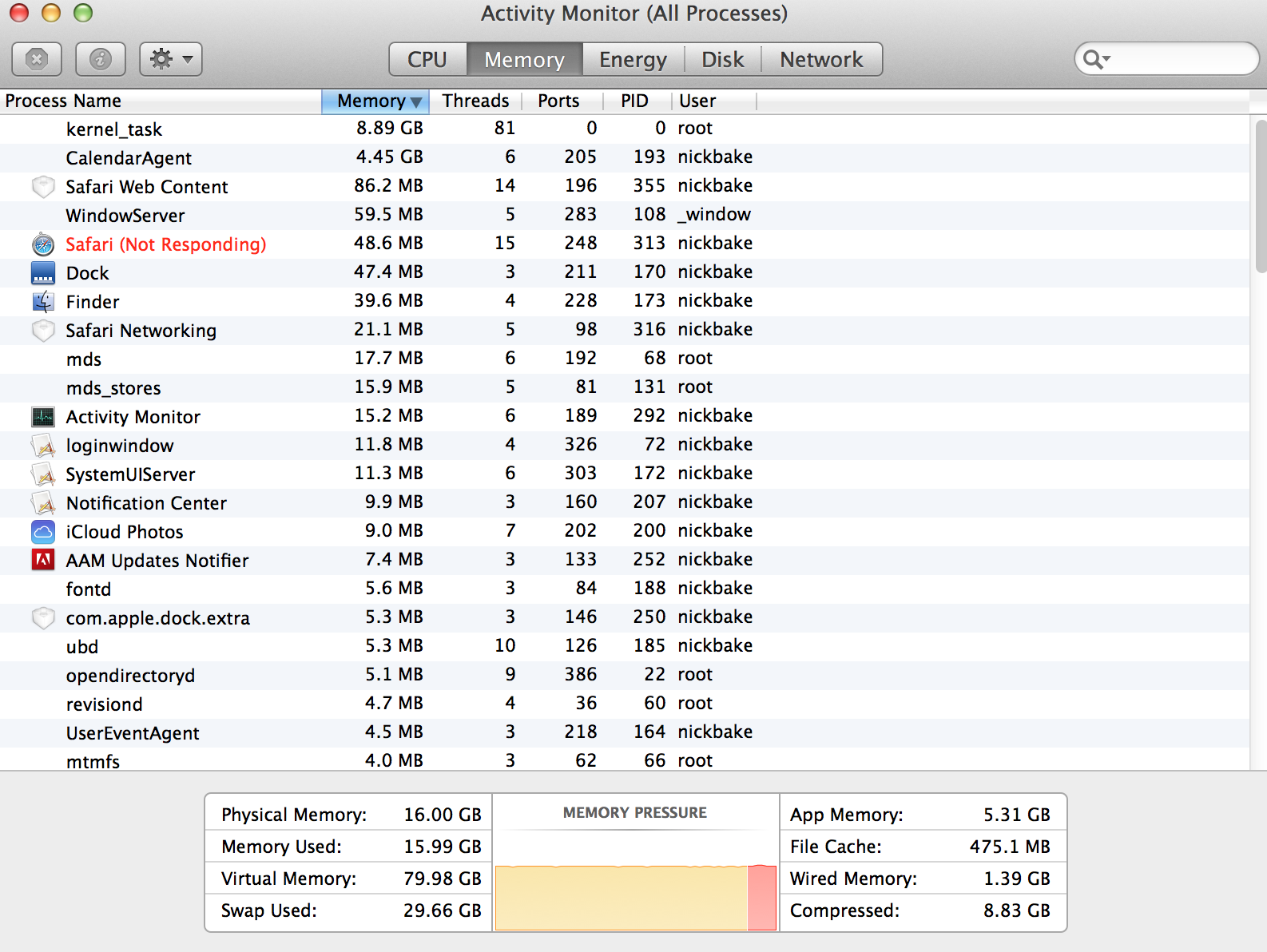The width and height of the screenshot is (1267, 952).
Task: Click the Safari Networking shield icon
Action: point(43,331)
